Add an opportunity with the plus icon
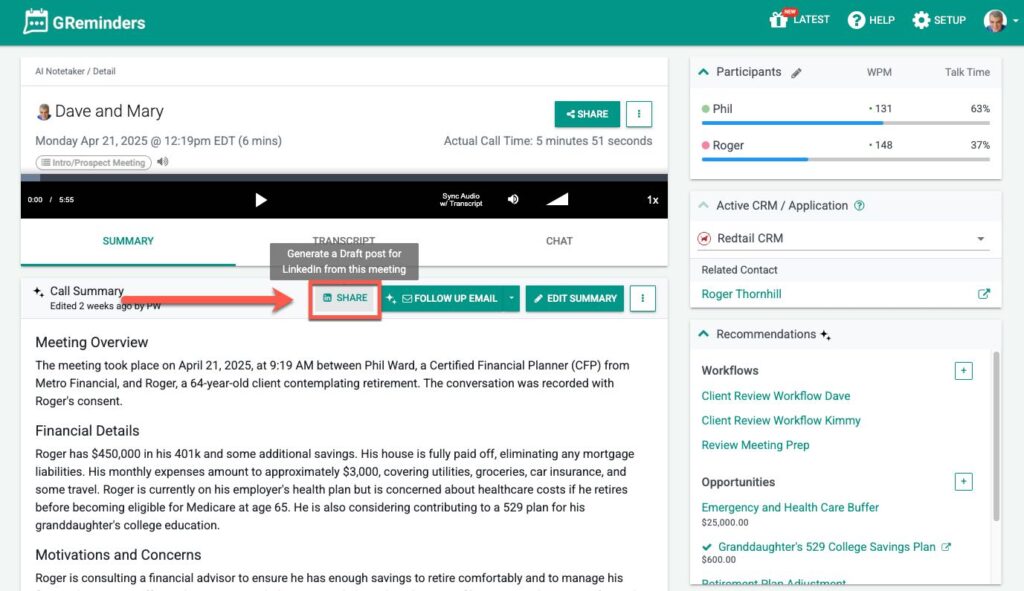 click(963, 482)
